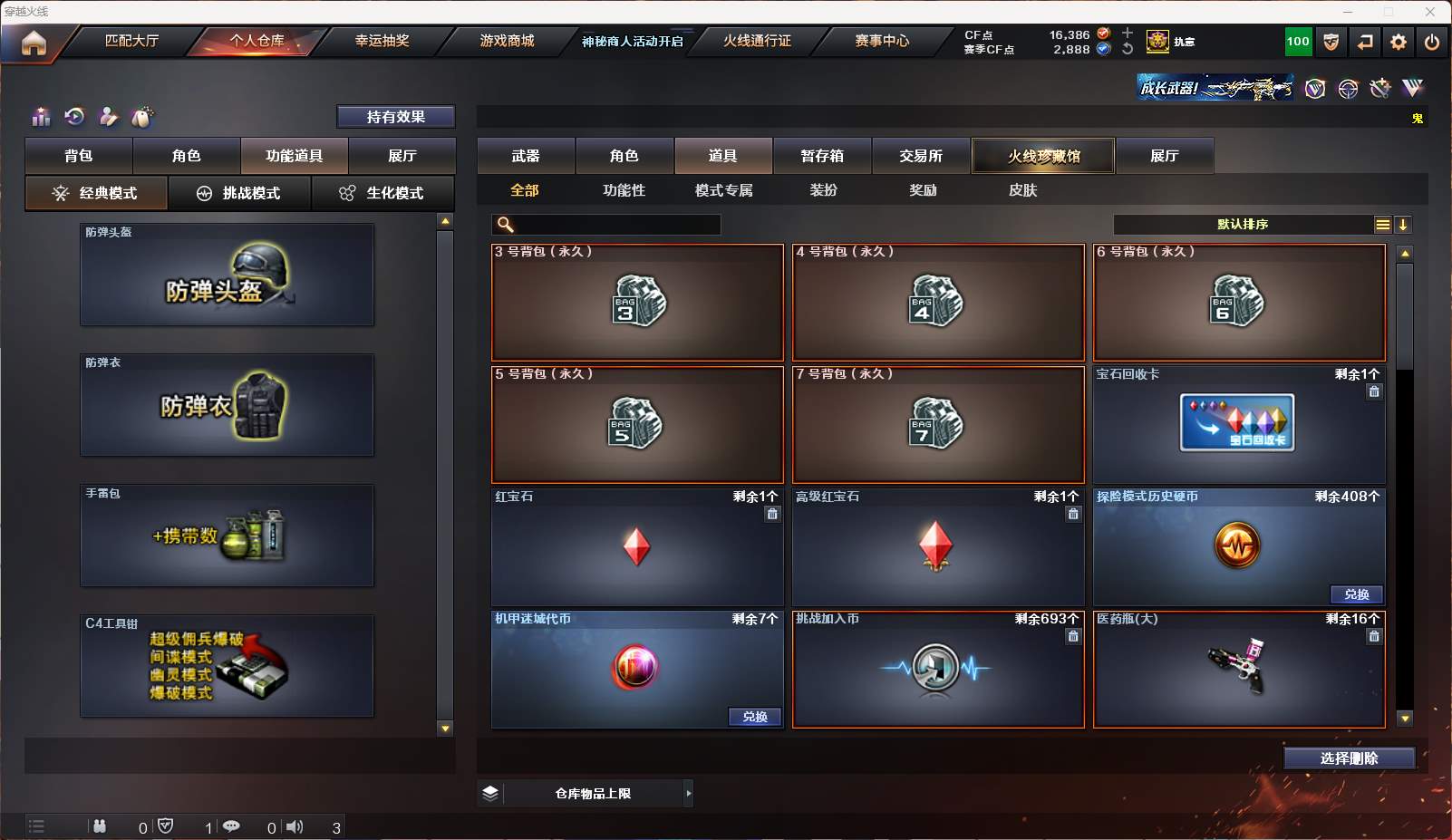Toggle the sort direction arrow button
This screenshot has width=1452, height=840.
1403,225
